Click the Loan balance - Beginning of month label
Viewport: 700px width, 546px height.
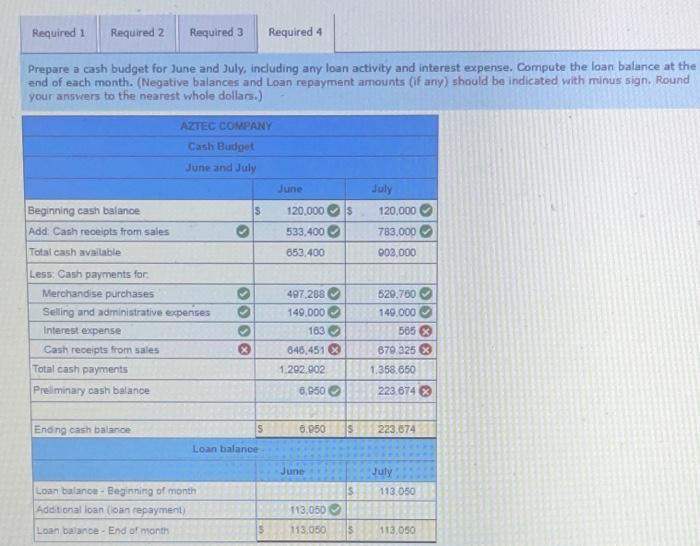pyautogui.click(x=116, y=491)
